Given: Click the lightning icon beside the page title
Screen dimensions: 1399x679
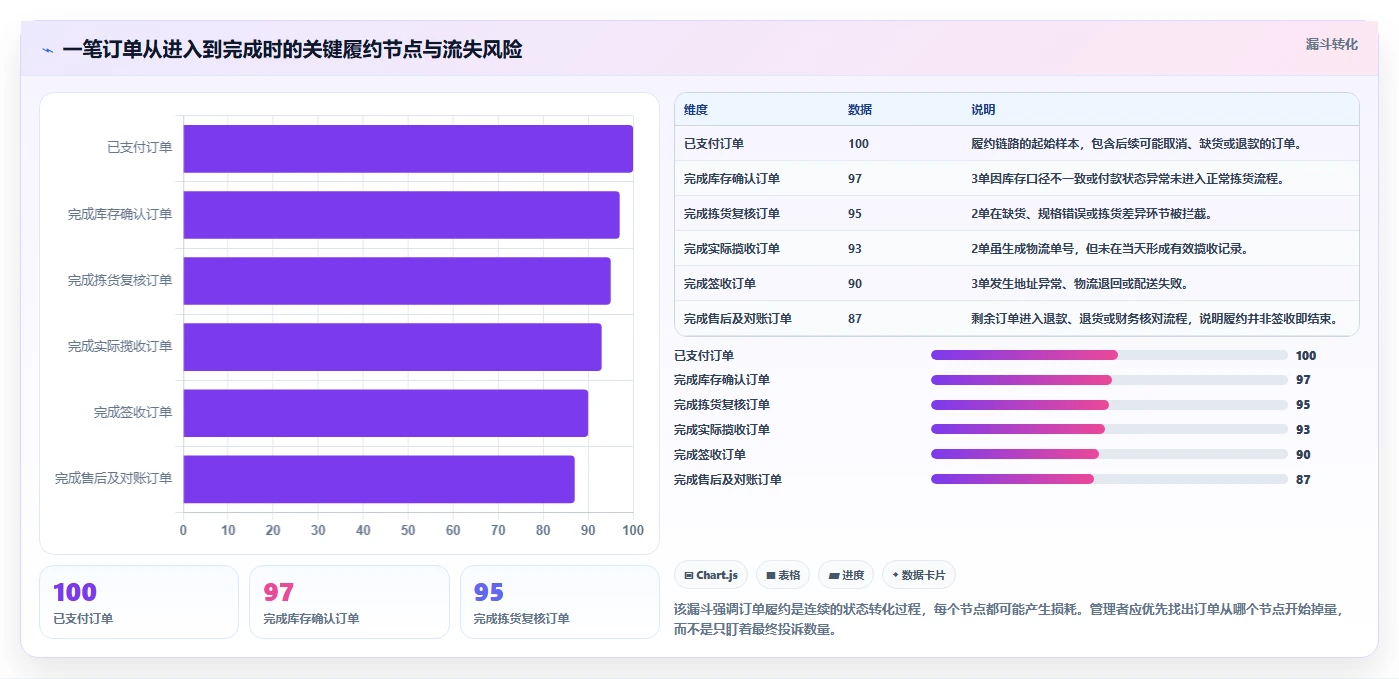Looking at the screenshot, I should (47, 50).
